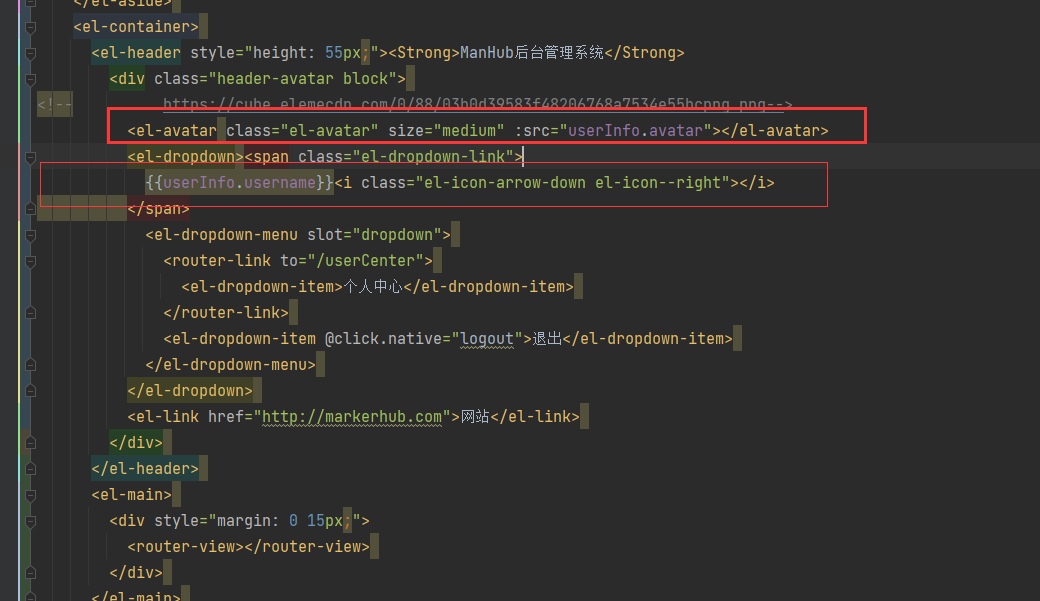Click the {{userInfo.username}} interpolation
The height and width of the screenshot is (601, 1040).
tap(239, 182)
